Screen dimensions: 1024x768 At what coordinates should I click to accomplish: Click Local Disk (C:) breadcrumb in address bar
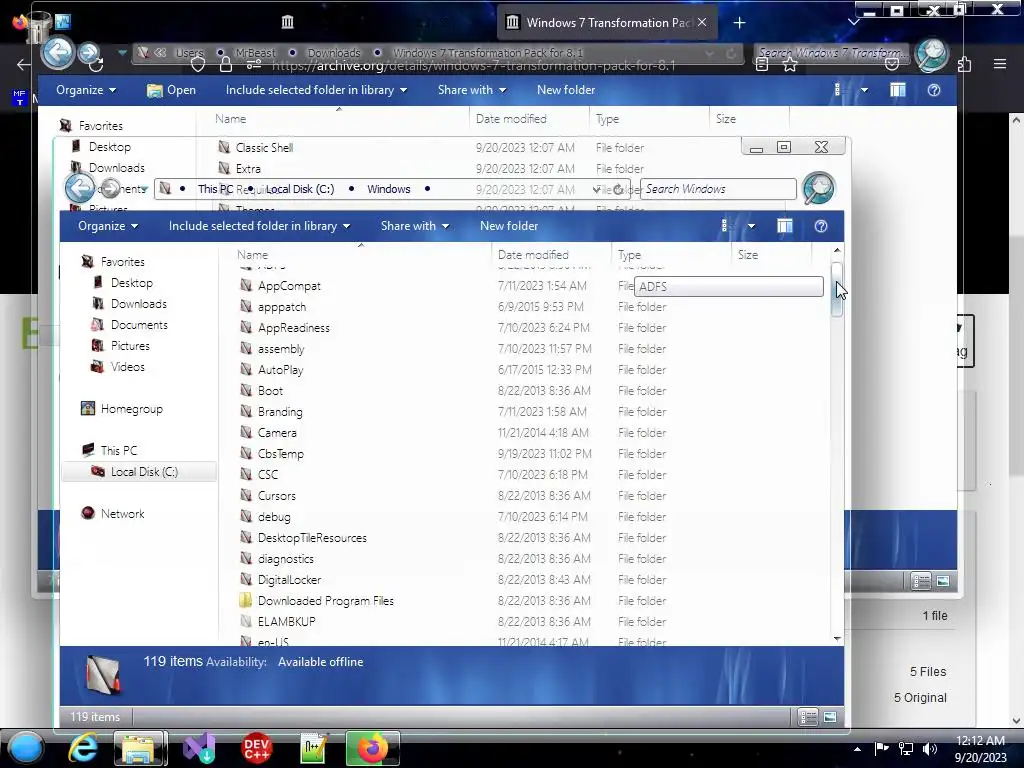click(300, 189)
